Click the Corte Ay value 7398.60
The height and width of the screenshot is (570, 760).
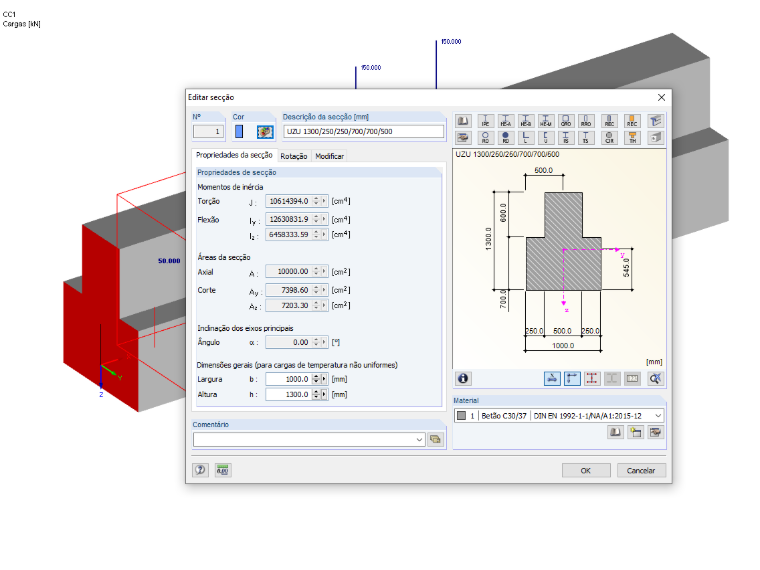coord(288,290)
